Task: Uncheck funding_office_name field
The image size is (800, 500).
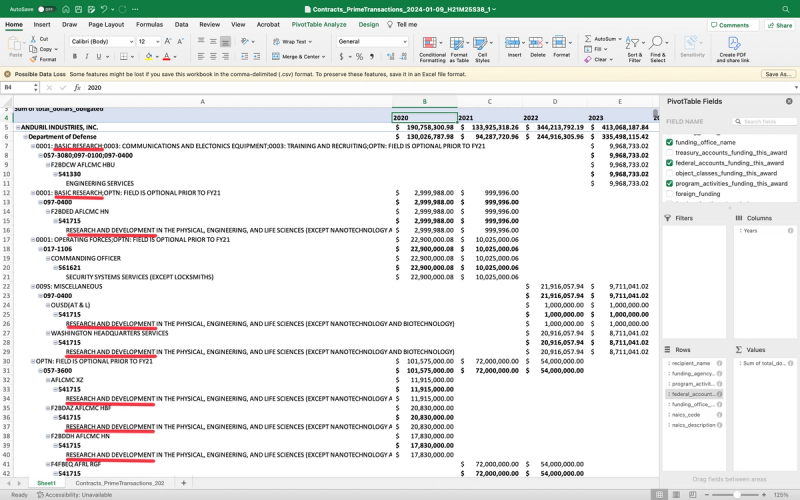Action: [669, 142]
